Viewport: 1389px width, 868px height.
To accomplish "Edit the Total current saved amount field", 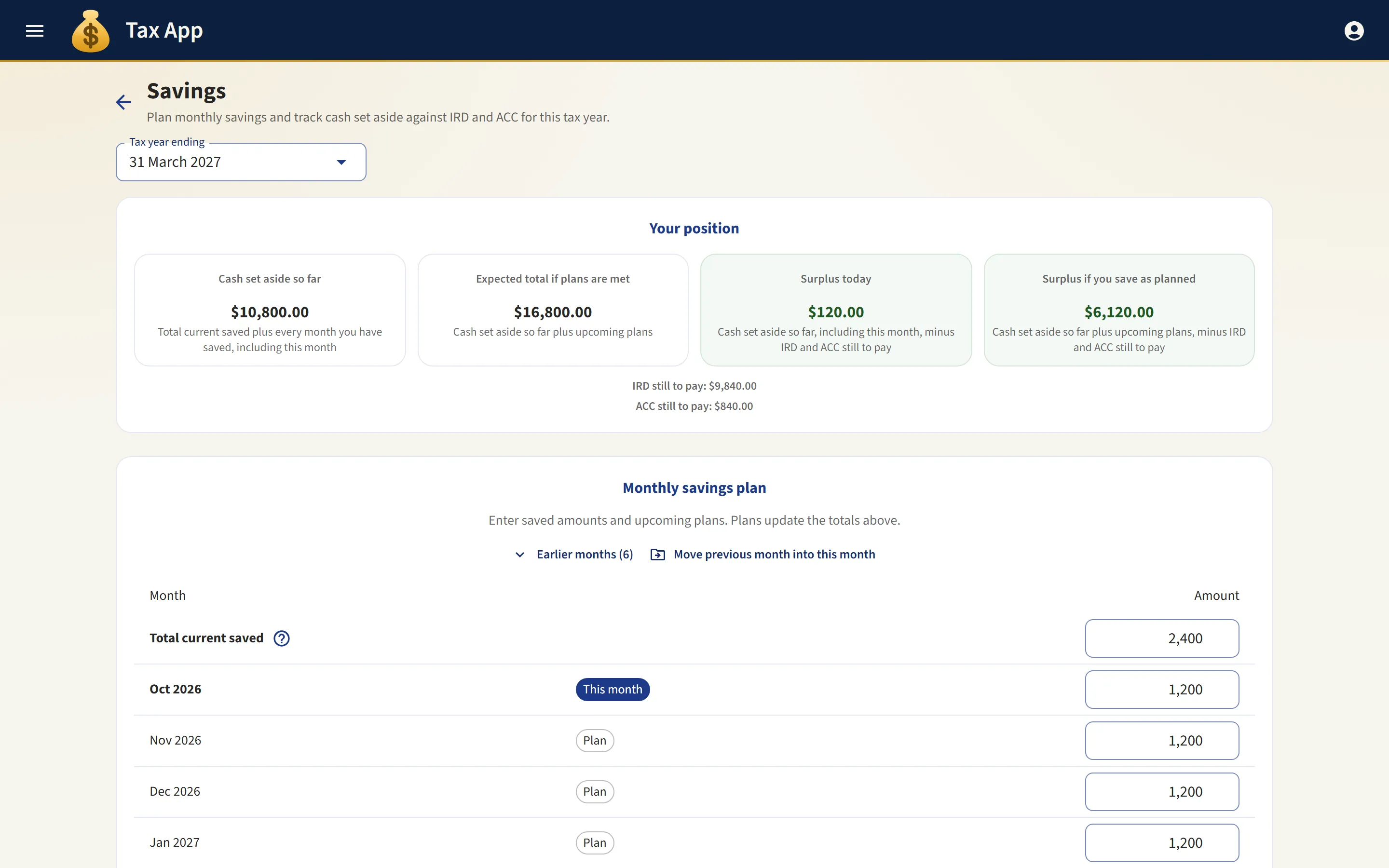I will coord(1162,638).
